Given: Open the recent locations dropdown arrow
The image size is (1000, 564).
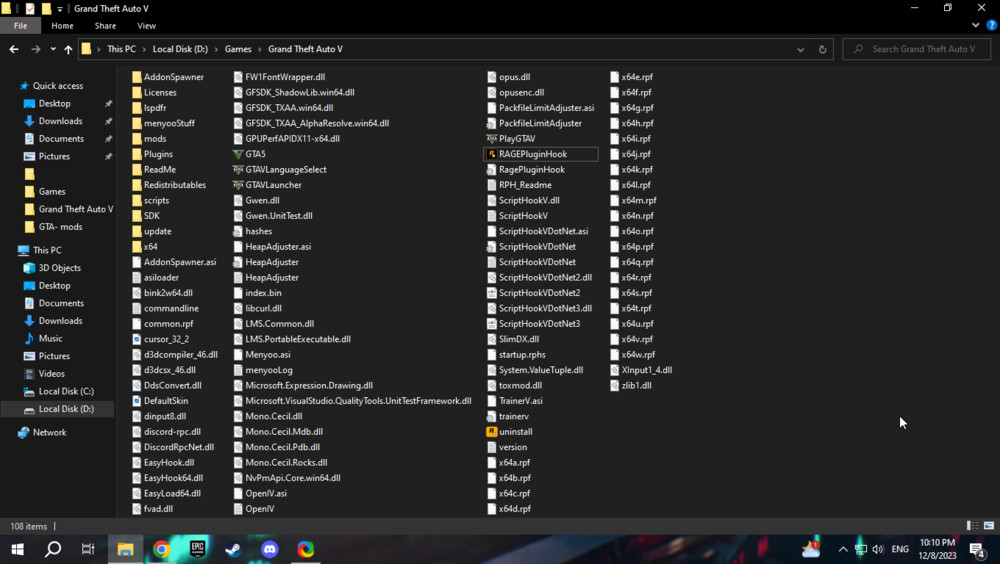Looking at the screenshot, I should click(x=53, y=49).
